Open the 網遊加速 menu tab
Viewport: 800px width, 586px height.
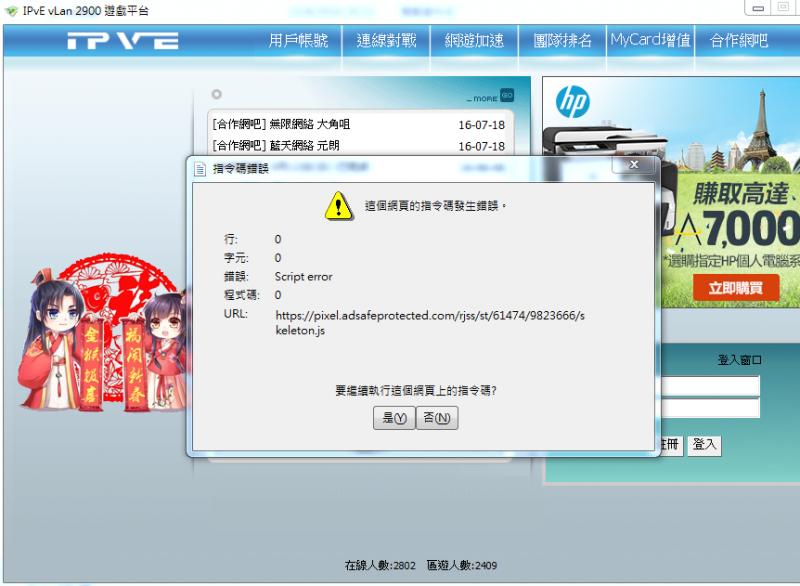tap(474, 40)
